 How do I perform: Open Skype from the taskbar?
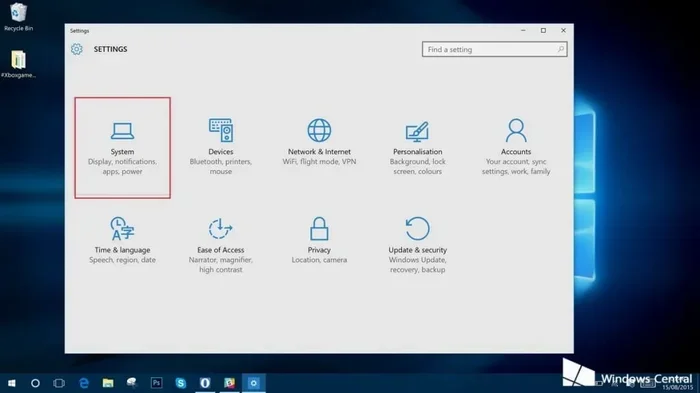pos(180,383)
